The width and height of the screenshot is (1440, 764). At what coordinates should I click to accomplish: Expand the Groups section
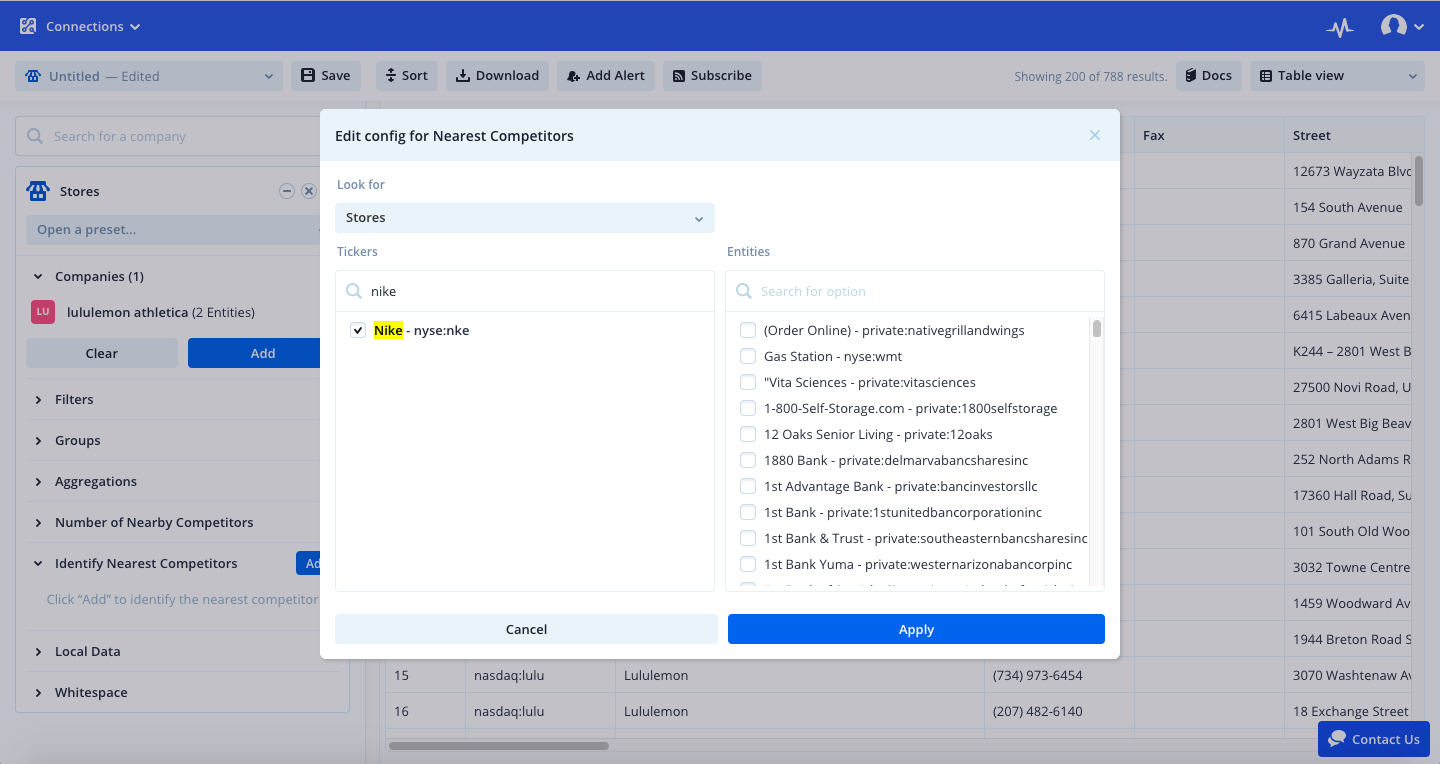(38, 440)
